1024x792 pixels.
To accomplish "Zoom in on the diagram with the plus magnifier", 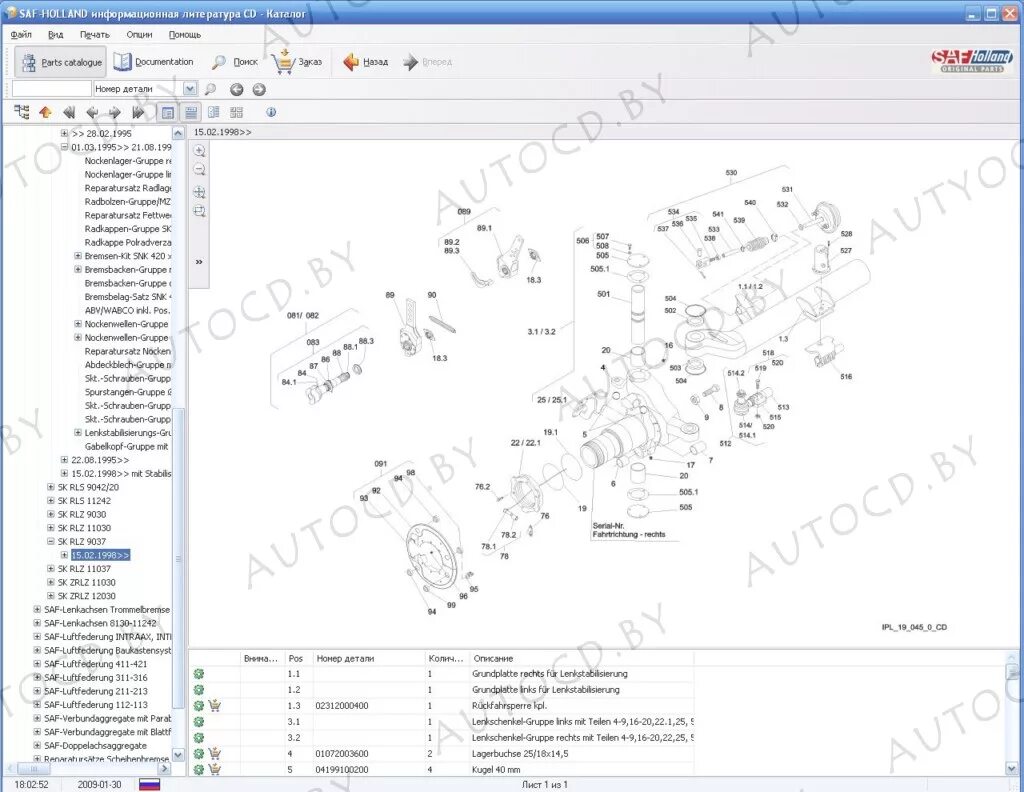I will pos(199,151).
